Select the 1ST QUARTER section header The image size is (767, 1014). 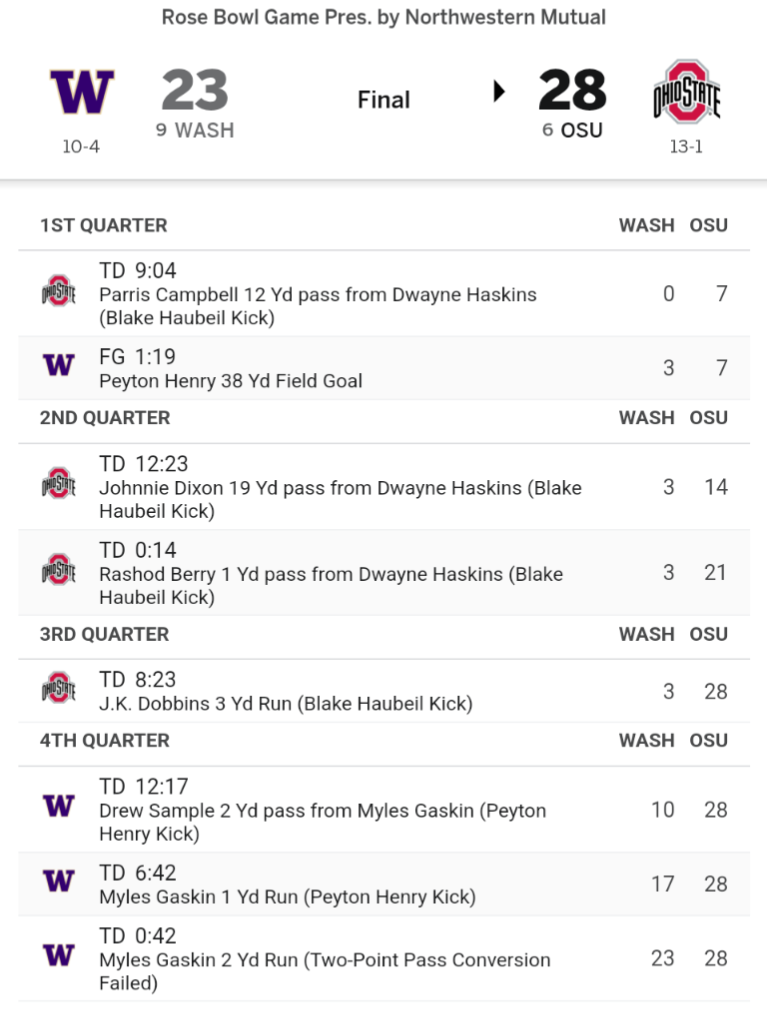point(104,225)
